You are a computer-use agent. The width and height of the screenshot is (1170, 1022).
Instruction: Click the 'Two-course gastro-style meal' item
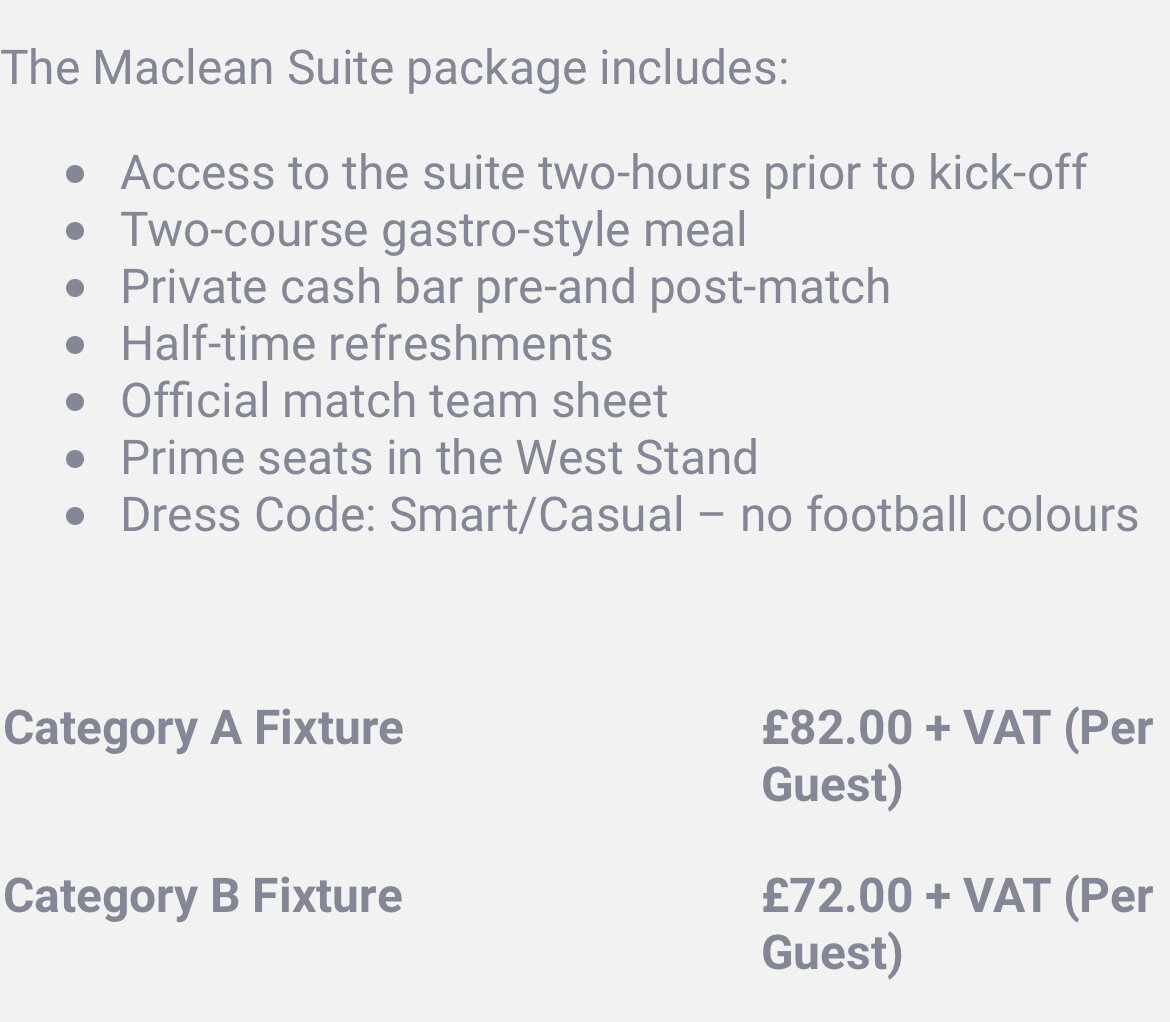coord(433,230)
